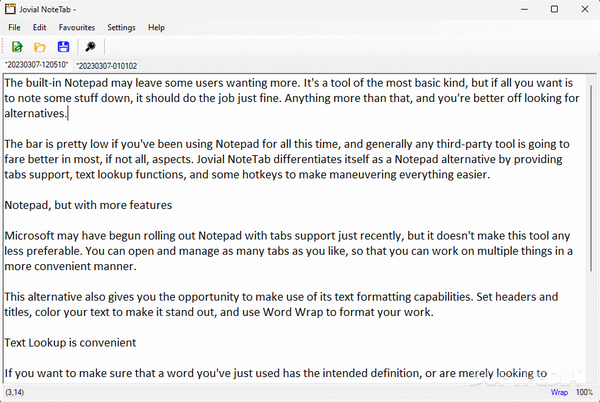Toggle Wrap in the status bar

(x=559, y=392)
